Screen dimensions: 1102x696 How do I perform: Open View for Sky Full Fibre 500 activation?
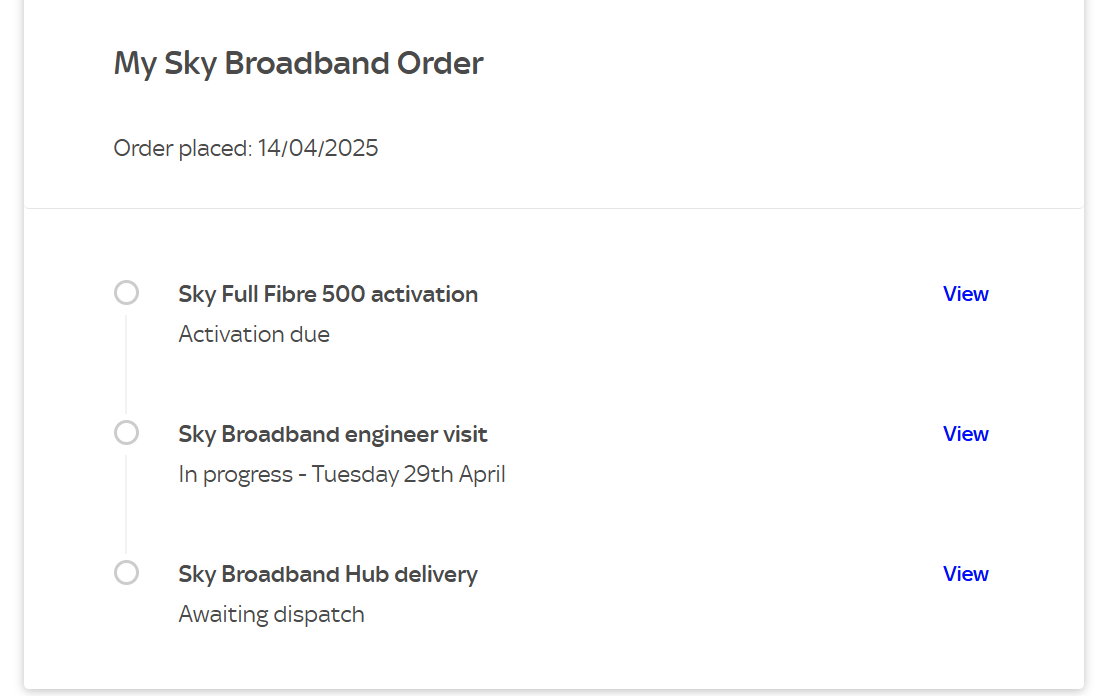[965, 293]
